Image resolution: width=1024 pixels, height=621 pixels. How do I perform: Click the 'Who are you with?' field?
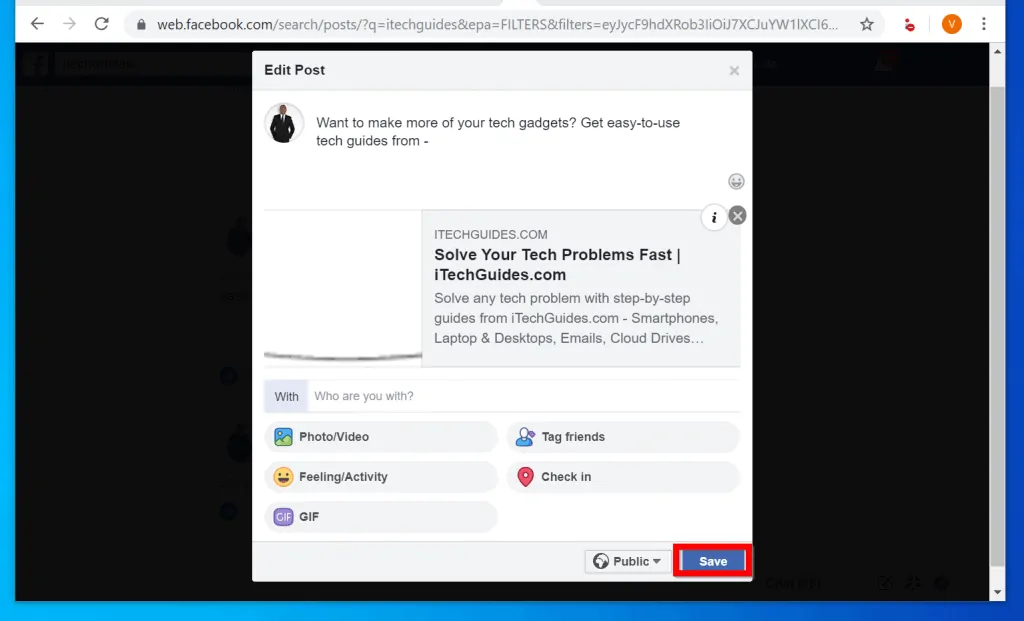click(523, 396)
